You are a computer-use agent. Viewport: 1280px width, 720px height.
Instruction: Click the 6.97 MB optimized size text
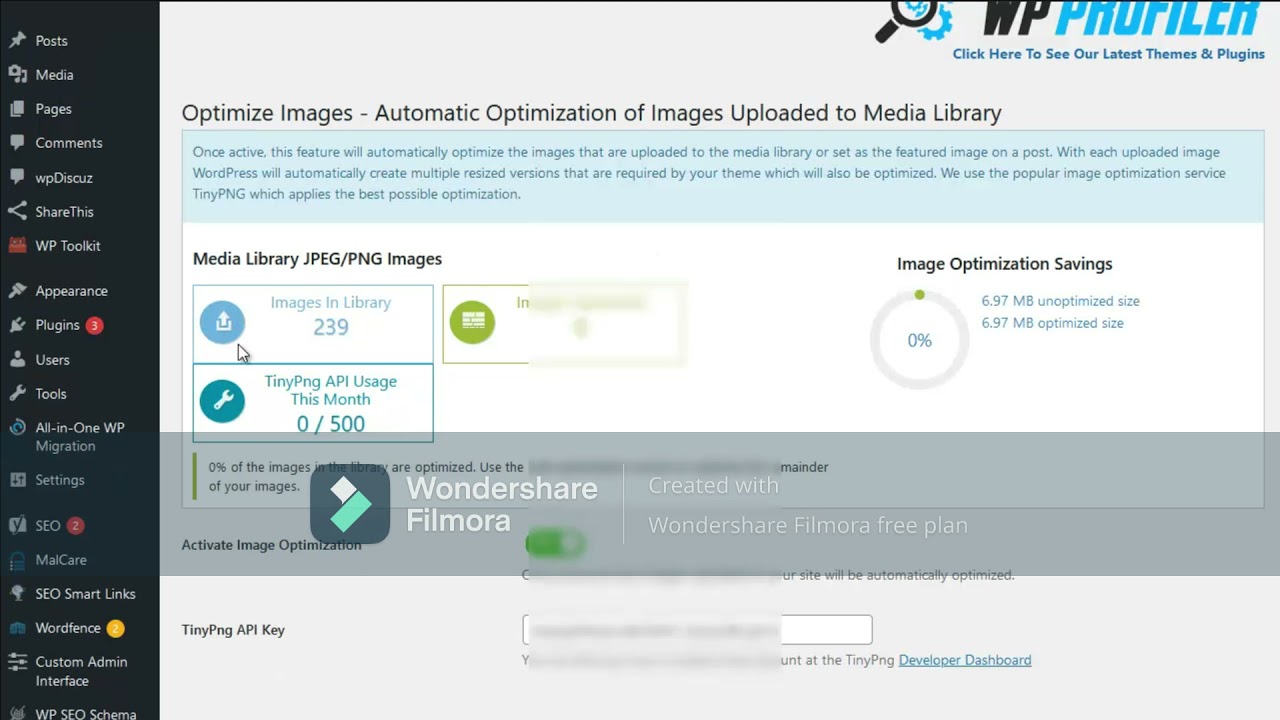tap(1052, 323)
